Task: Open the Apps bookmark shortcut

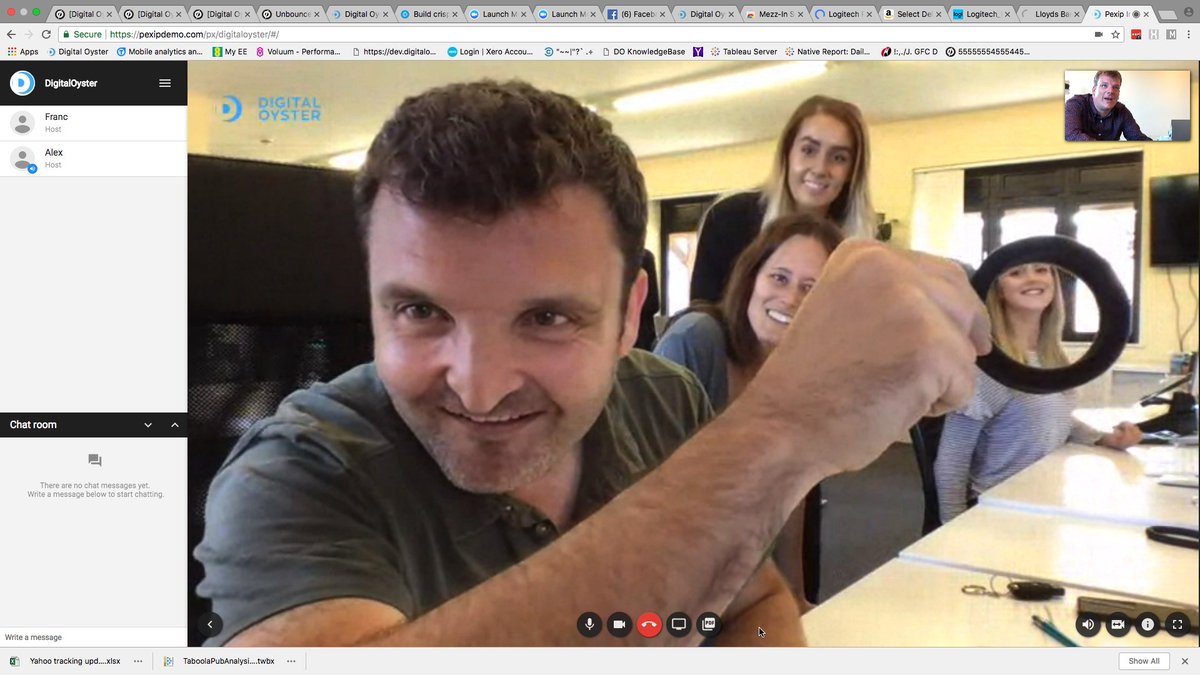Action: (x=22, y=51)
